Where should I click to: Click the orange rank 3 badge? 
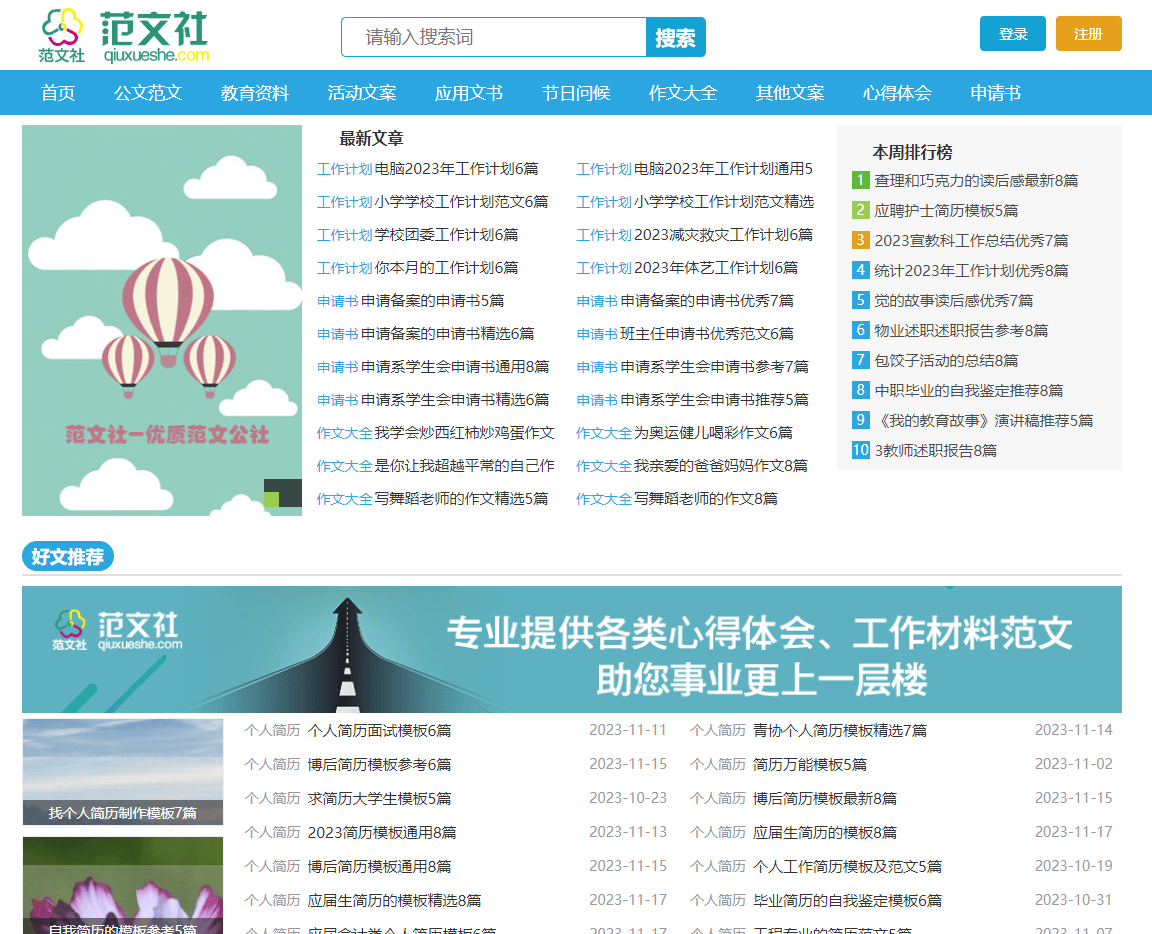pyautogui.click(x=860, y=241)
